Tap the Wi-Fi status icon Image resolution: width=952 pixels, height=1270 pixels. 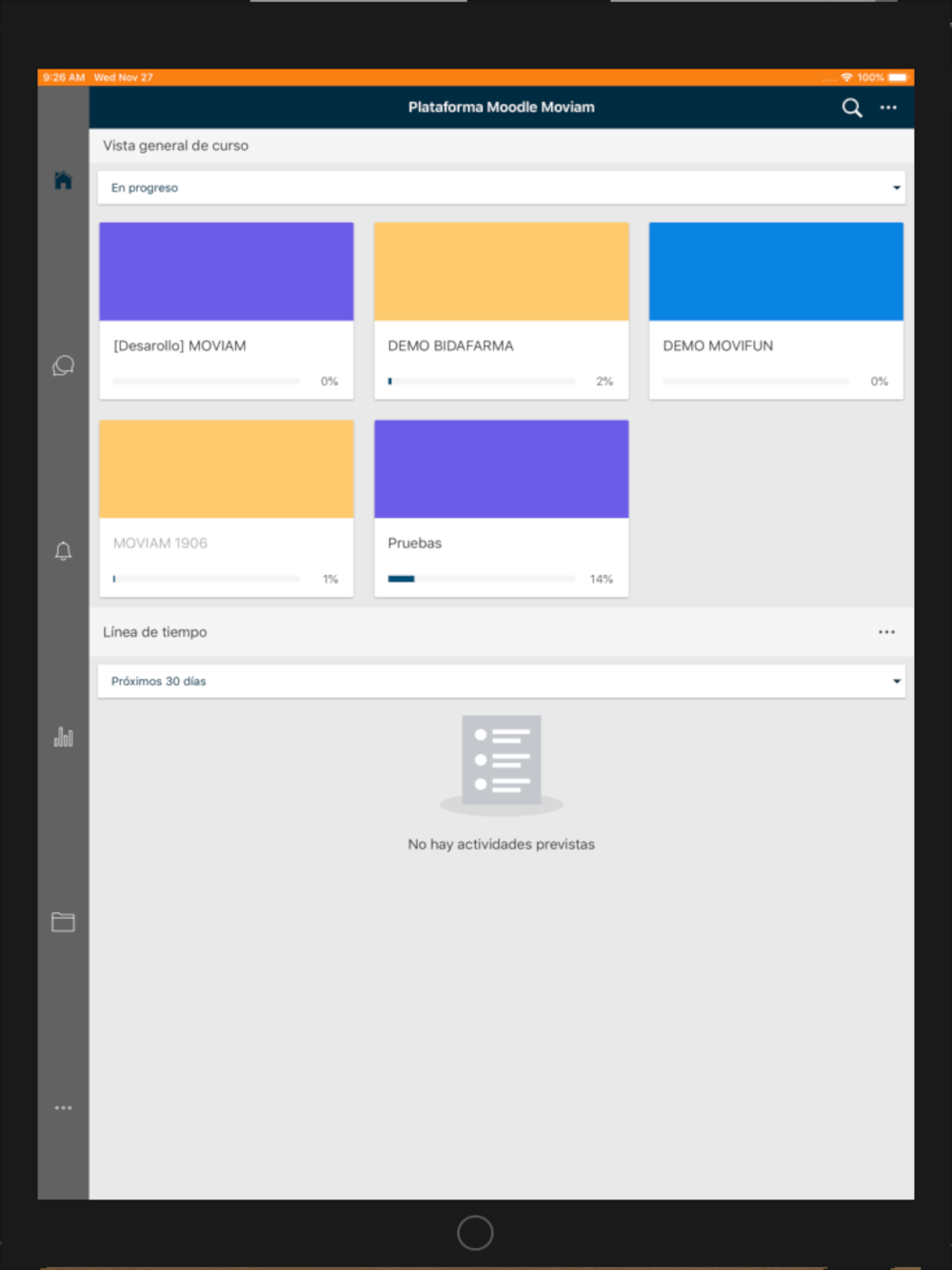click(846, 77)
